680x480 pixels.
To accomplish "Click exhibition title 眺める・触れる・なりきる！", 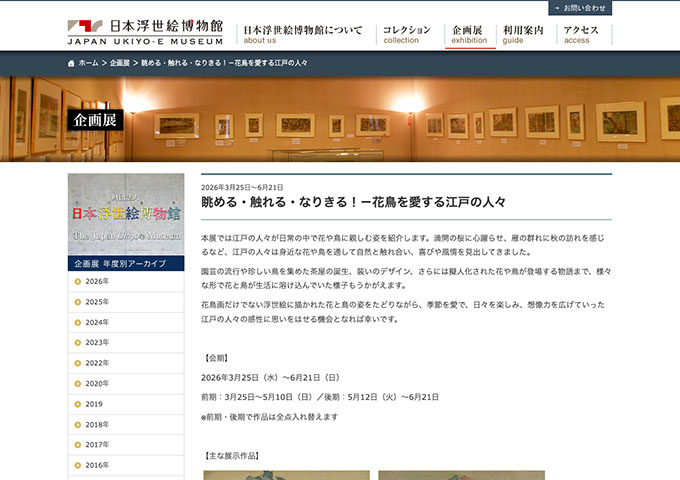I will click(x=353, y=202).
